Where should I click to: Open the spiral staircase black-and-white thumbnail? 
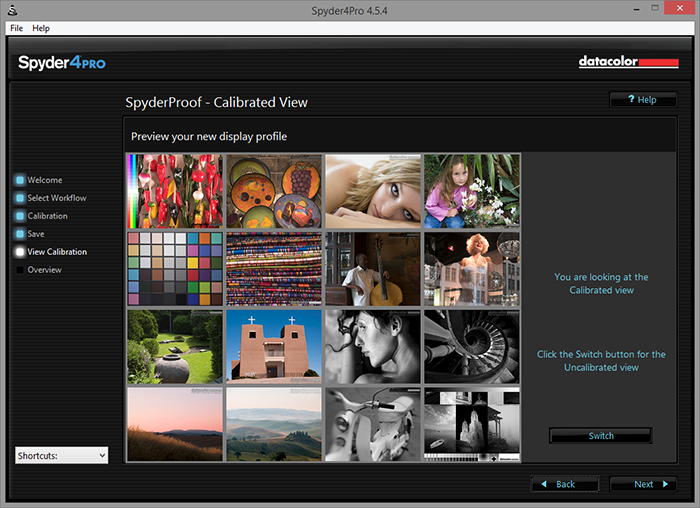point(470,347)
